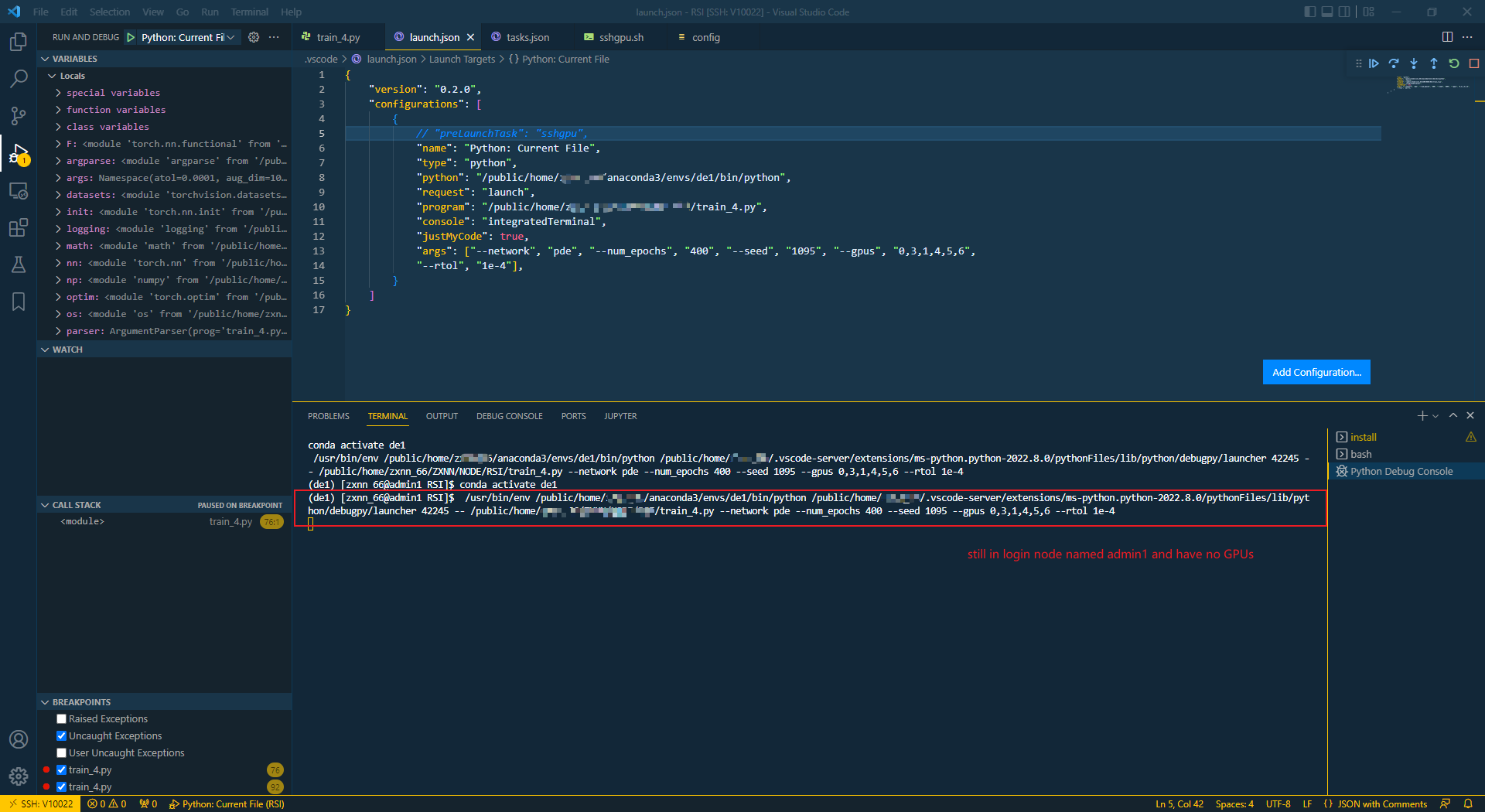The width and height of the screenshot is (1485, 812).
Task: Open the Explorer view in activity bar
Action: (x=19, y=41)
